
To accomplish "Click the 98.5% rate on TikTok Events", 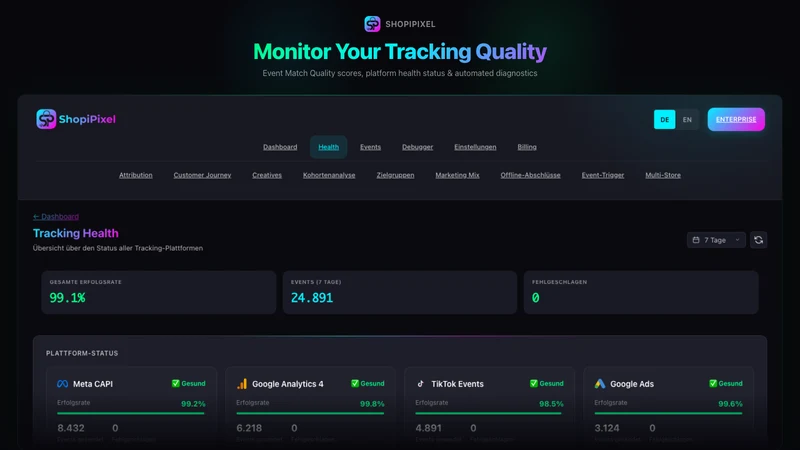I will [x=552, y=404].
